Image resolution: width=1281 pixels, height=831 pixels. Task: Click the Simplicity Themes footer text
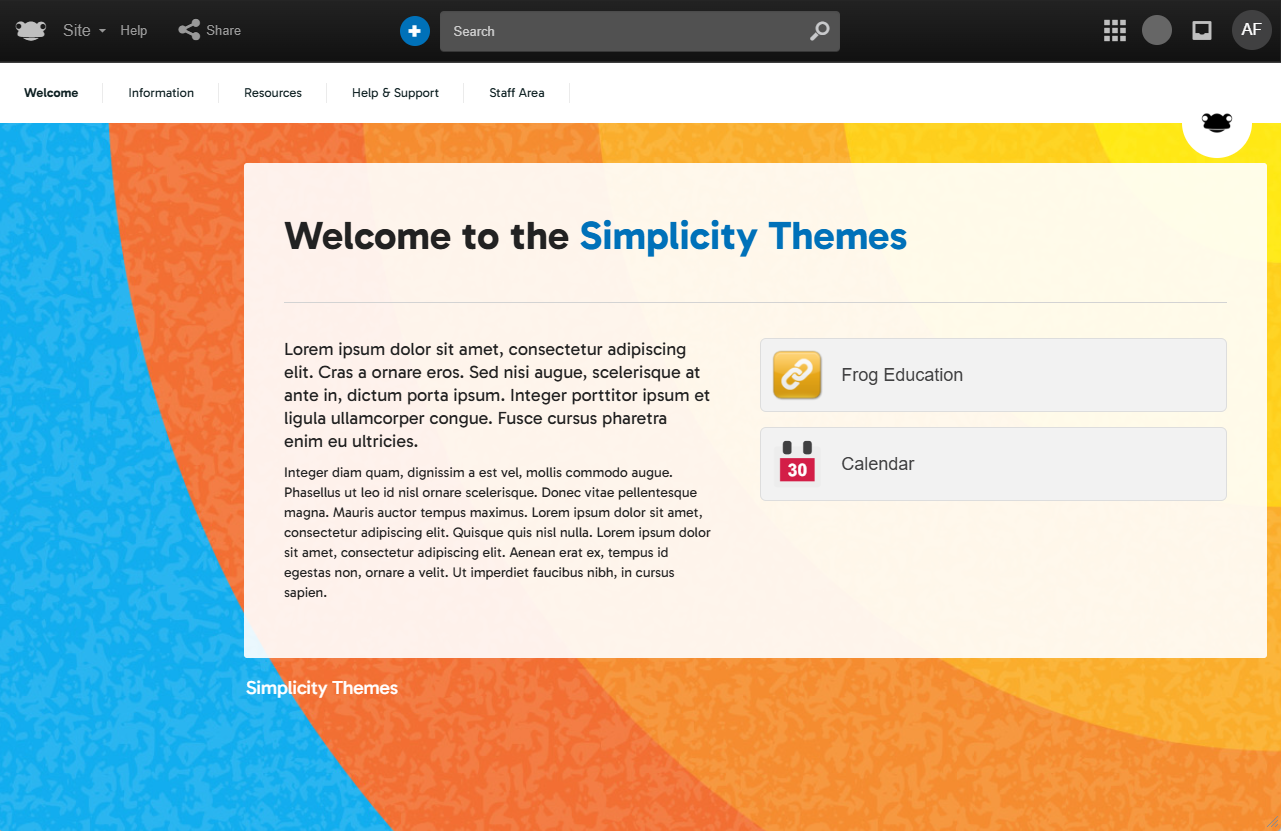pos(322,688)
